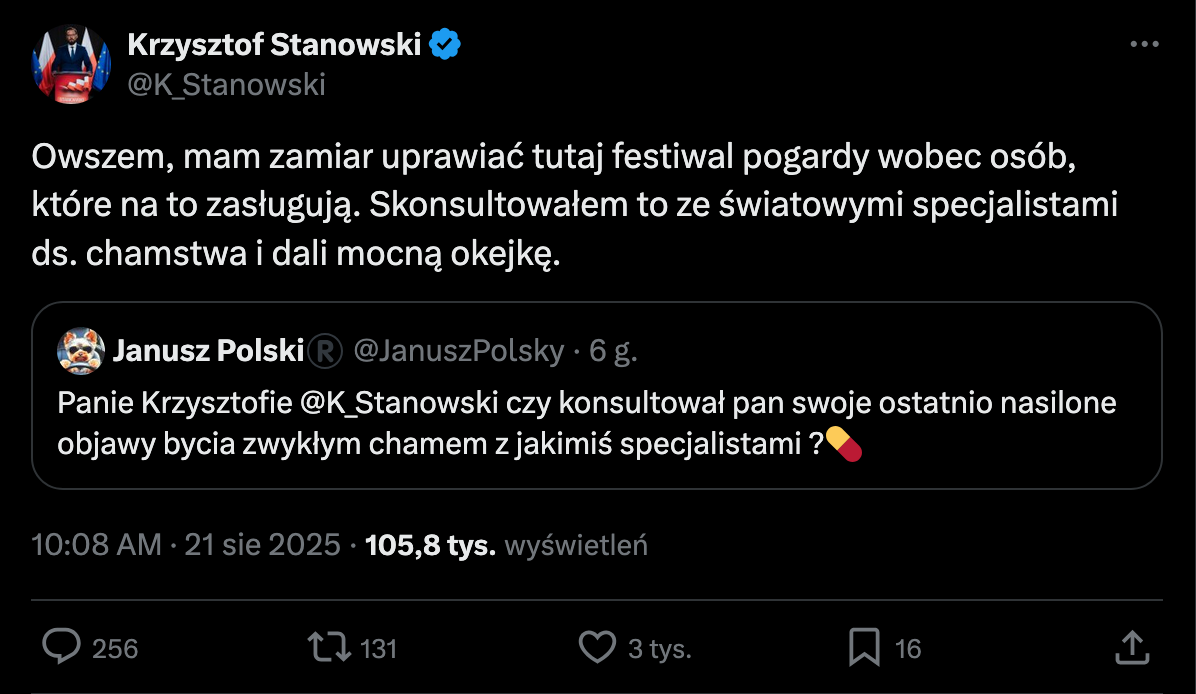Click the pill emoji in quoted tweet
The image size is (1196, 694).
pyautogui.click(x=844, y=445)
